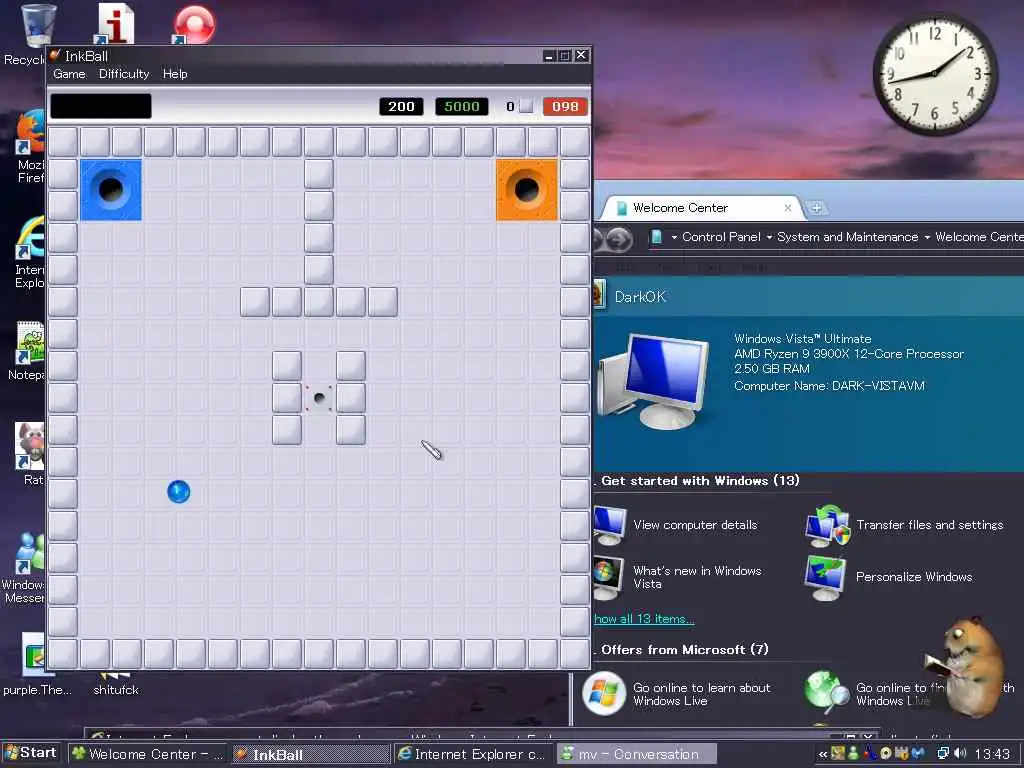Switch to the Welcome Center tab
The height and width of the screenshot is (768, 1024).
(700, 208)
